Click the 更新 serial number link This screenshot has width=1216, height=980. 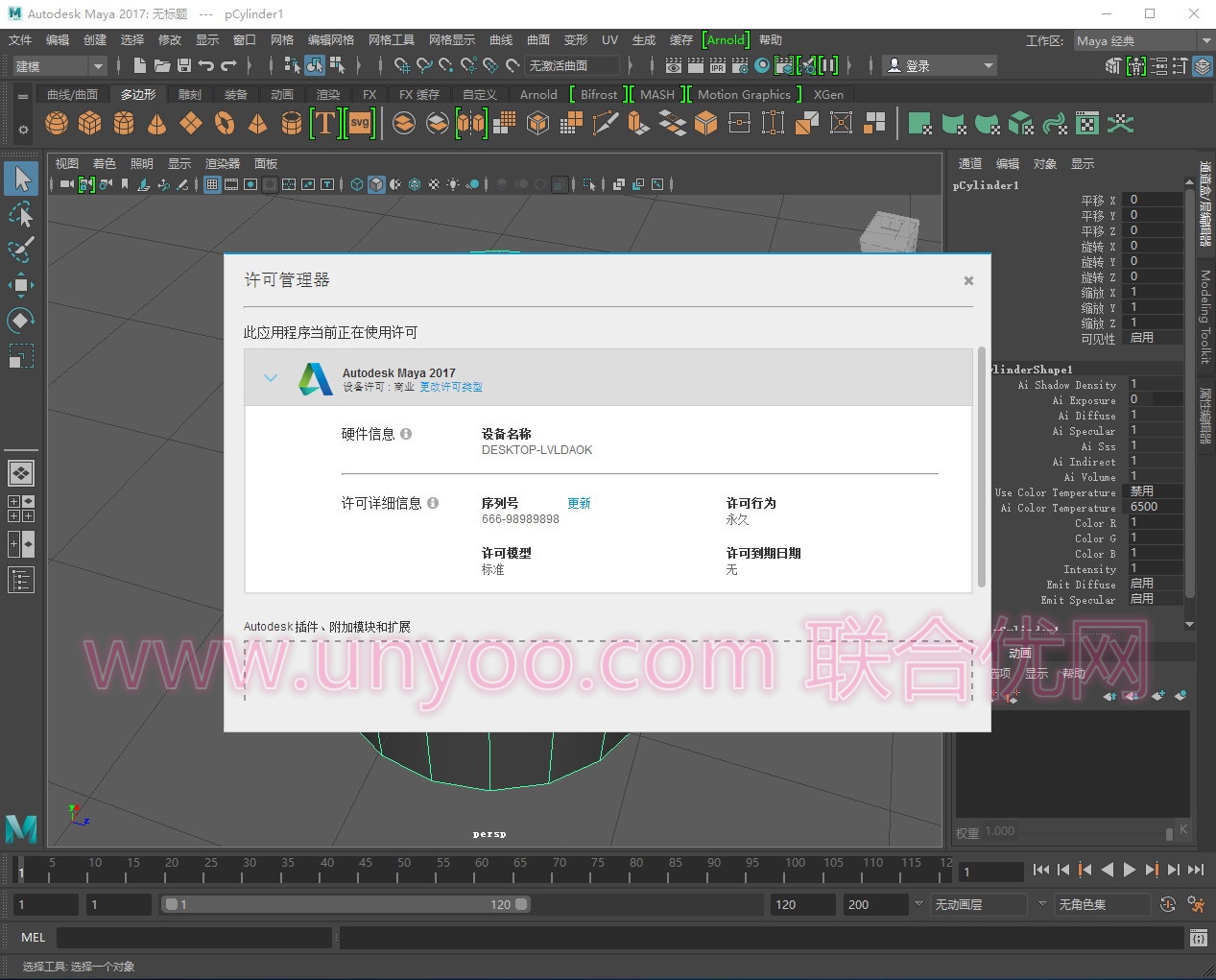click(x=579, y=503)
